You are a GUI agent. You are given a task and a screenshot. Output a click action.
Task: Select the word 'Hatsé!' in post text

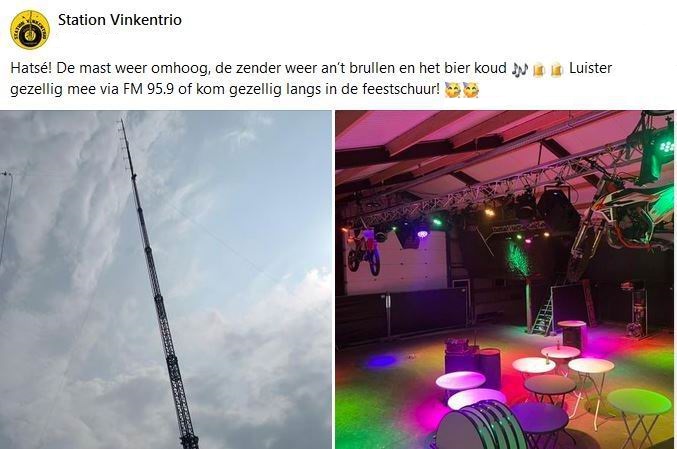(x=31, y=68)
